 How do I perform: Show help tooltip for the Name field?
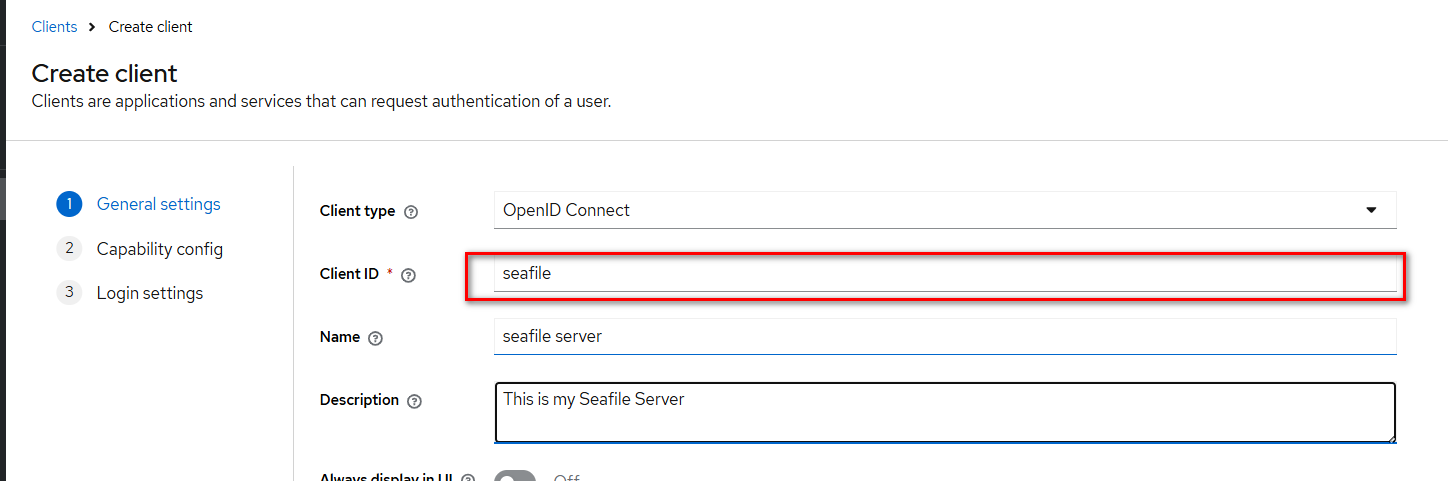click(x=376, y=338)
